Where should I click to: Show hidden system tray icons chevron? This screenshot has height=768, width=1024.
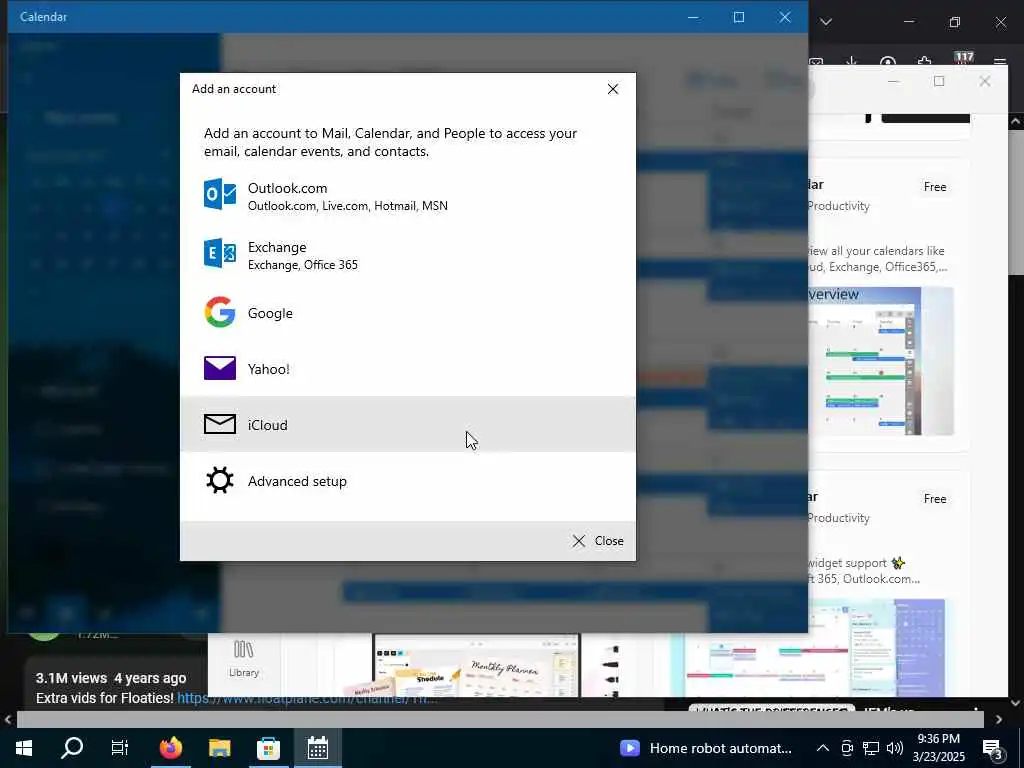tap(823, 748)
